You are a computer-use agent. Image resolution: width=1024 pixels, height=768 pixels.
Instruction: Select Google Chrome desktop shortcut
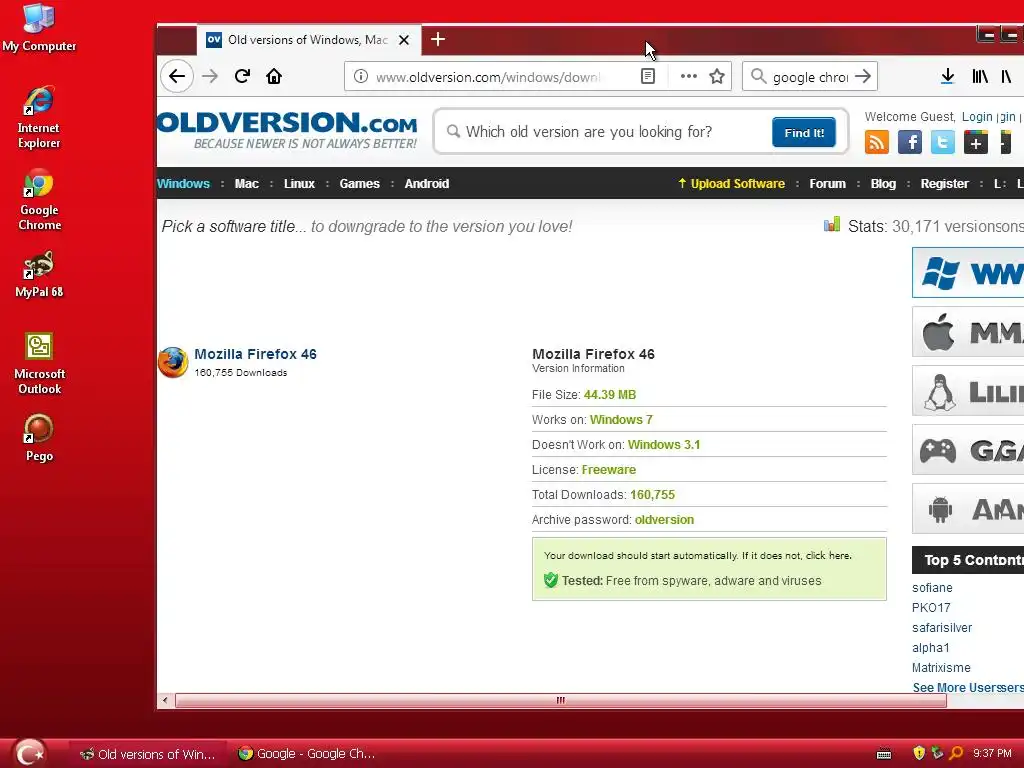39,200
